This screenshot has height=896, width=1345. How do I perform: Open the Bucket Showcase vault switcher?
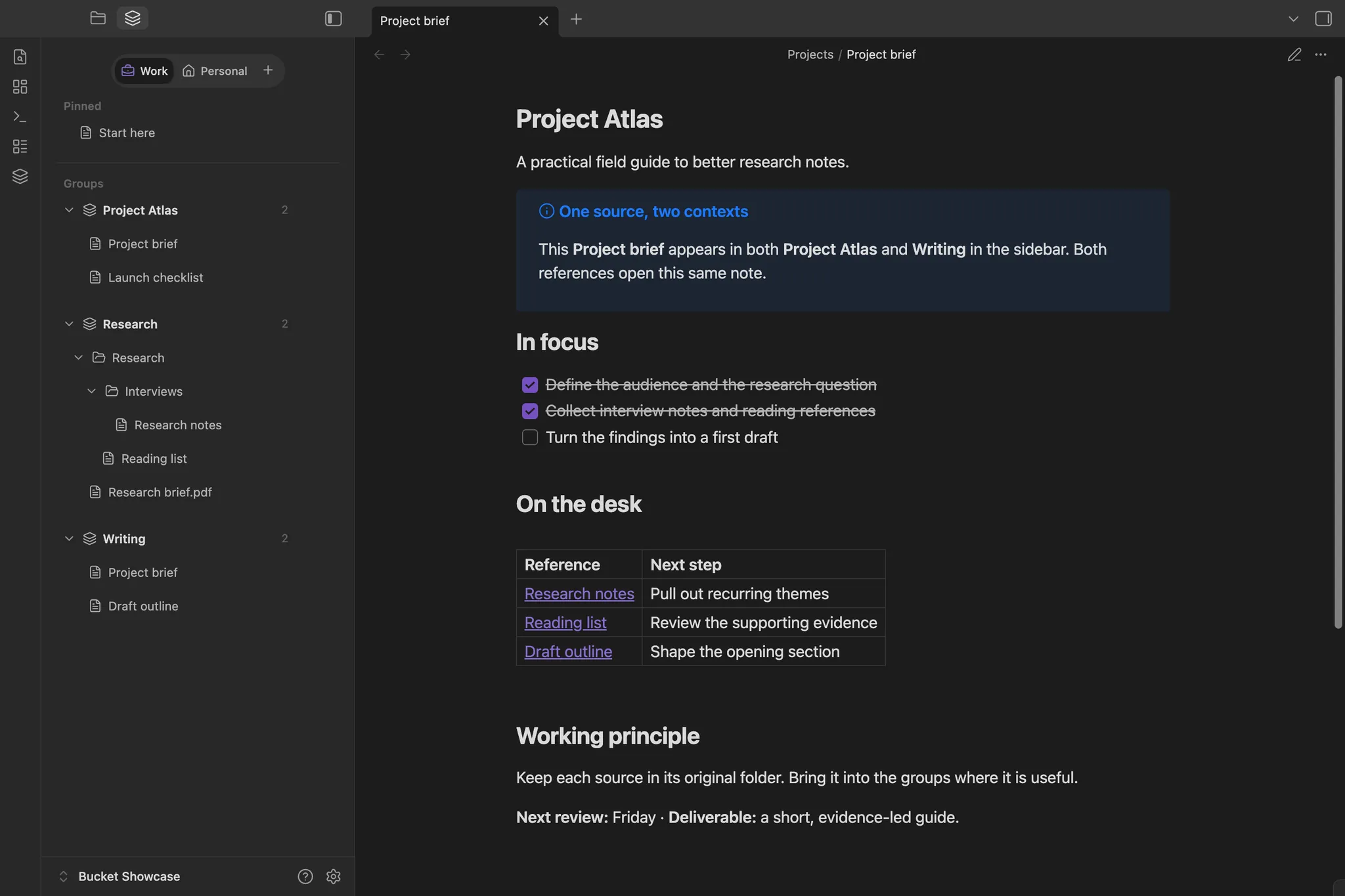tap(120, 876)
